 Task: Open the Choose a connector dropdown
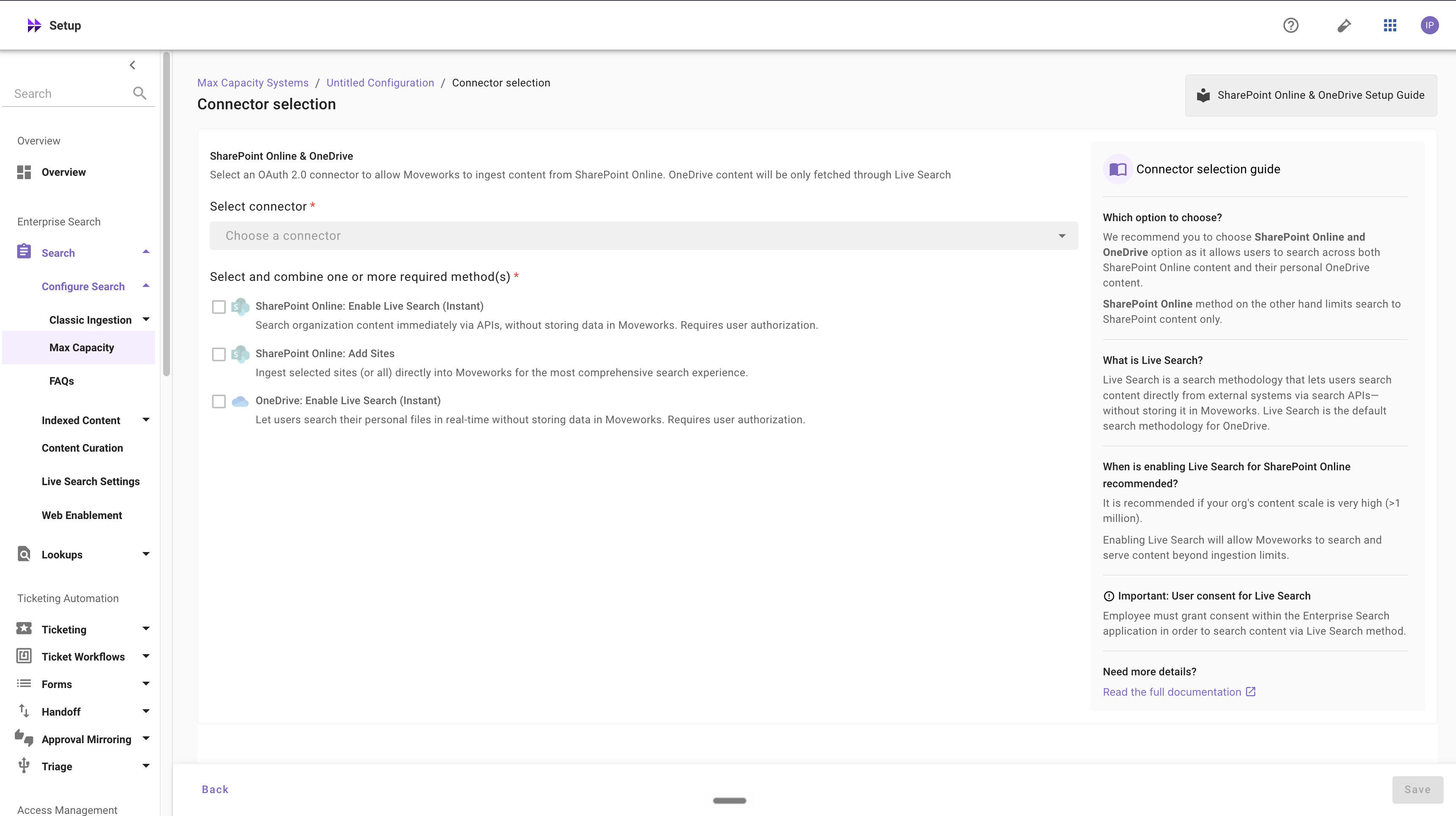click(x=644, y=236)
